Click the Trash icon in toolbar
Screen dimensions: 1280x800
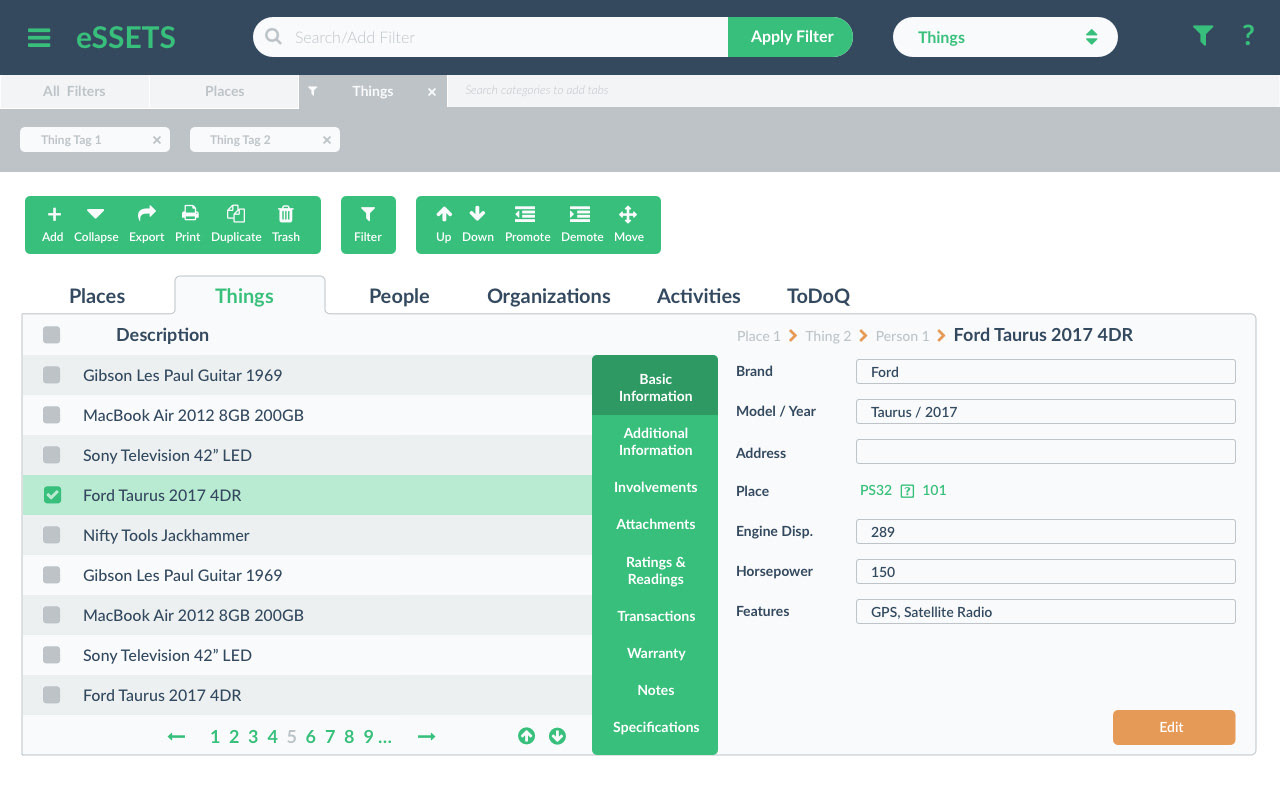tap(286, 214)
